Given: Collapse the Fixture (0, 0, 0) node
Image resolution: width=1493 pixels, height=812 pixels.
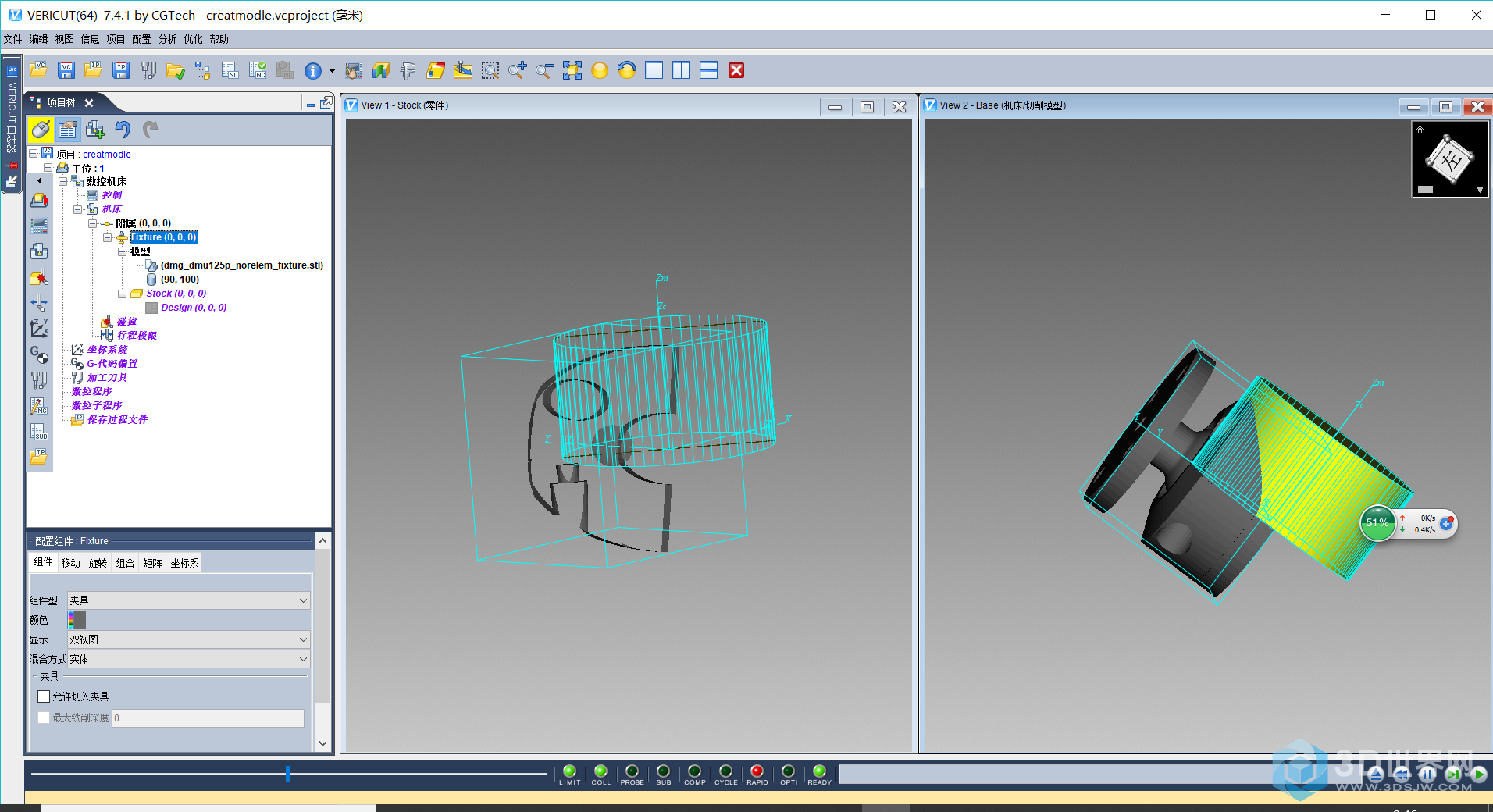Looking at the screenshot, I should (107, 237).
